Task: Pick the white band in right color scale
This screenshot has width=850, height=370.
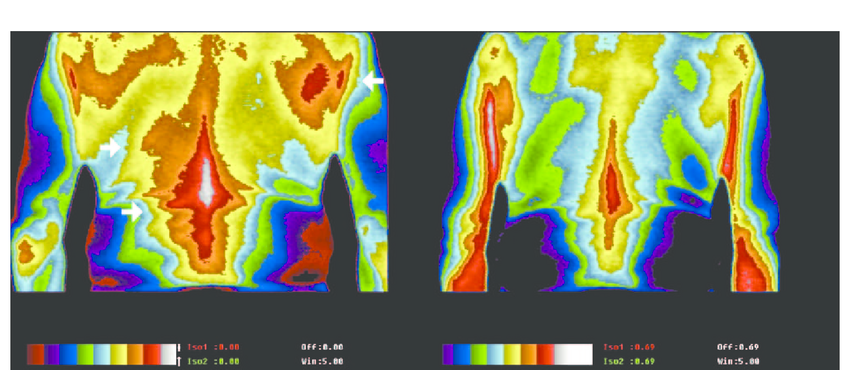Action: pos(574,354)
